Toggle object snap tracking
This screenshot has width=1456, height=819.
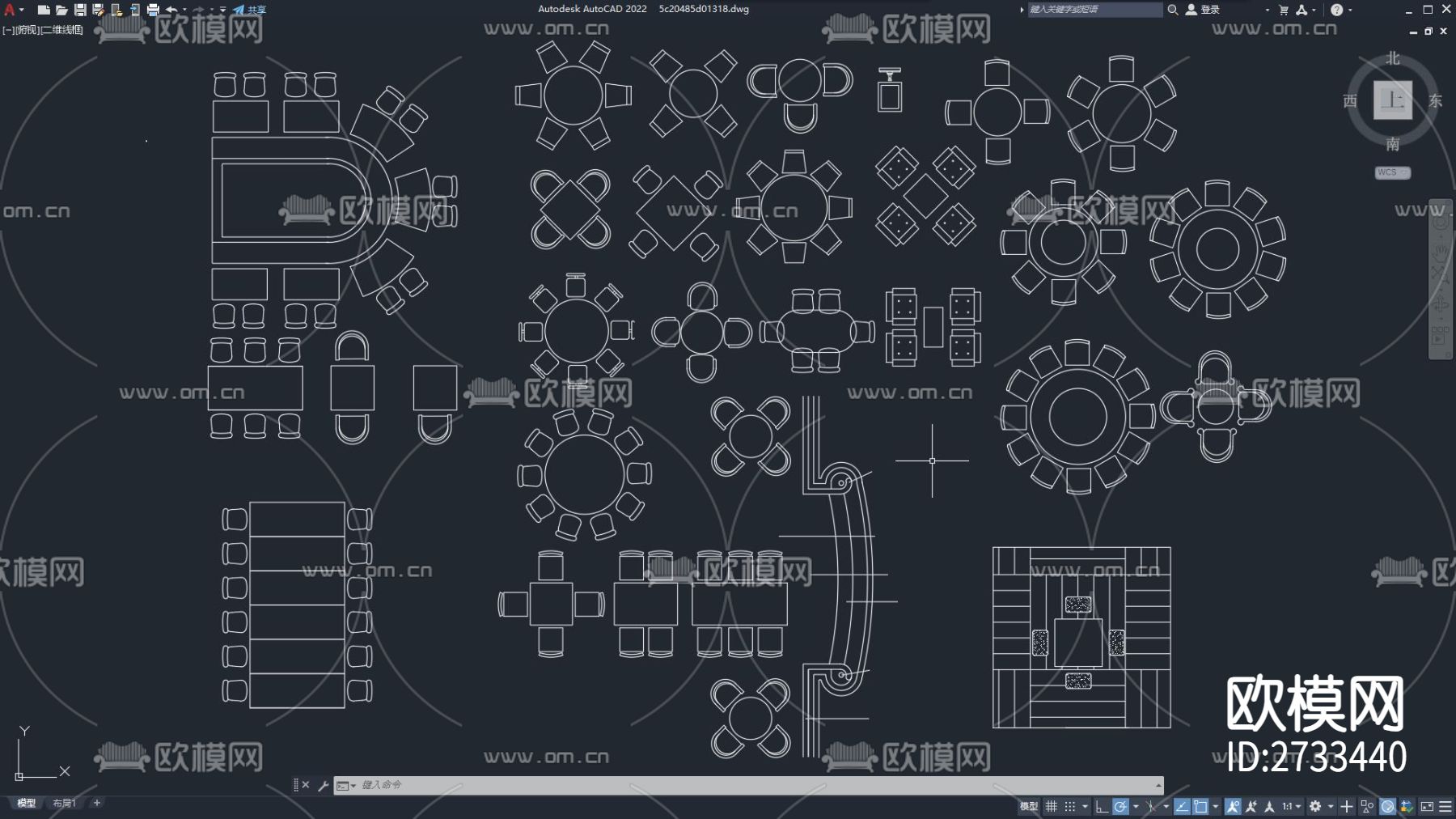[1182, 806]
